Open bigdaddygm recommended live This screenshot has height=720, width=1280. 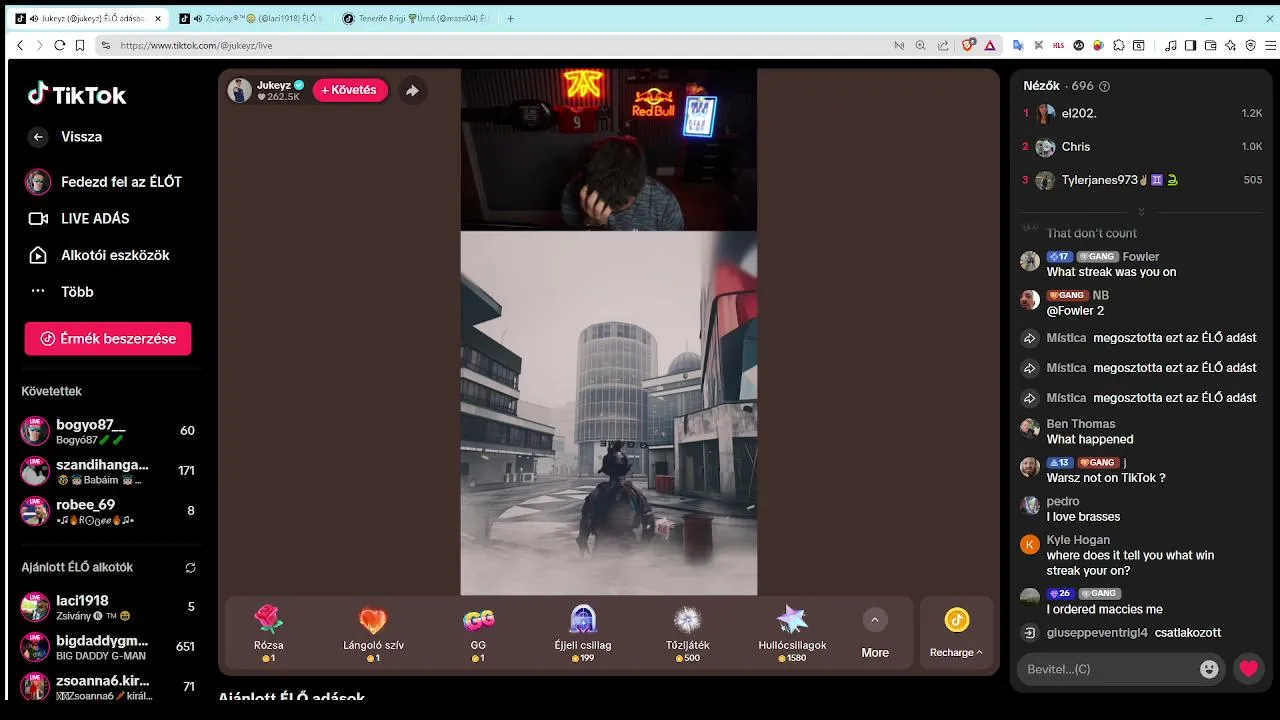(x=108, y=647)
